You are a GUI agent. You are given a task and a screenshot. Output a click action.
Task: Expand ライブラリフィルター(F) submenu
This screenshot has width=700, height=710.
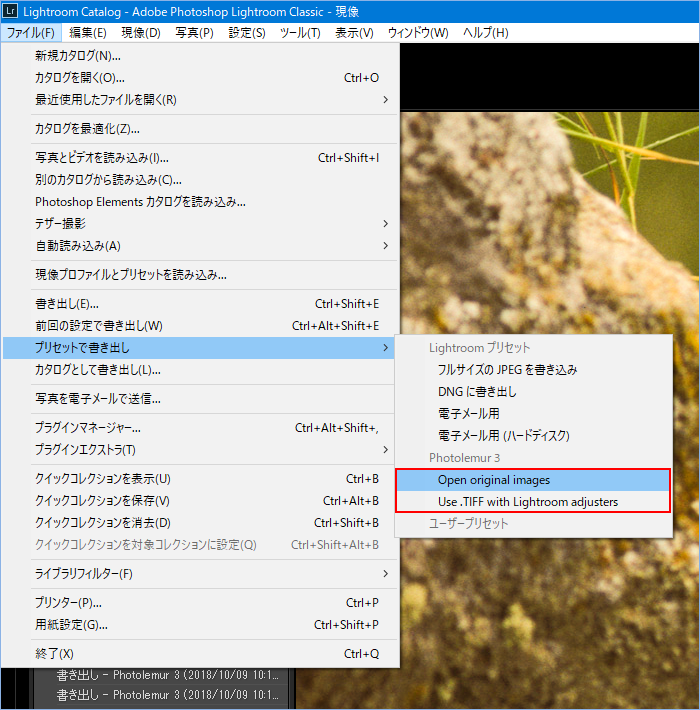[200, 574]
